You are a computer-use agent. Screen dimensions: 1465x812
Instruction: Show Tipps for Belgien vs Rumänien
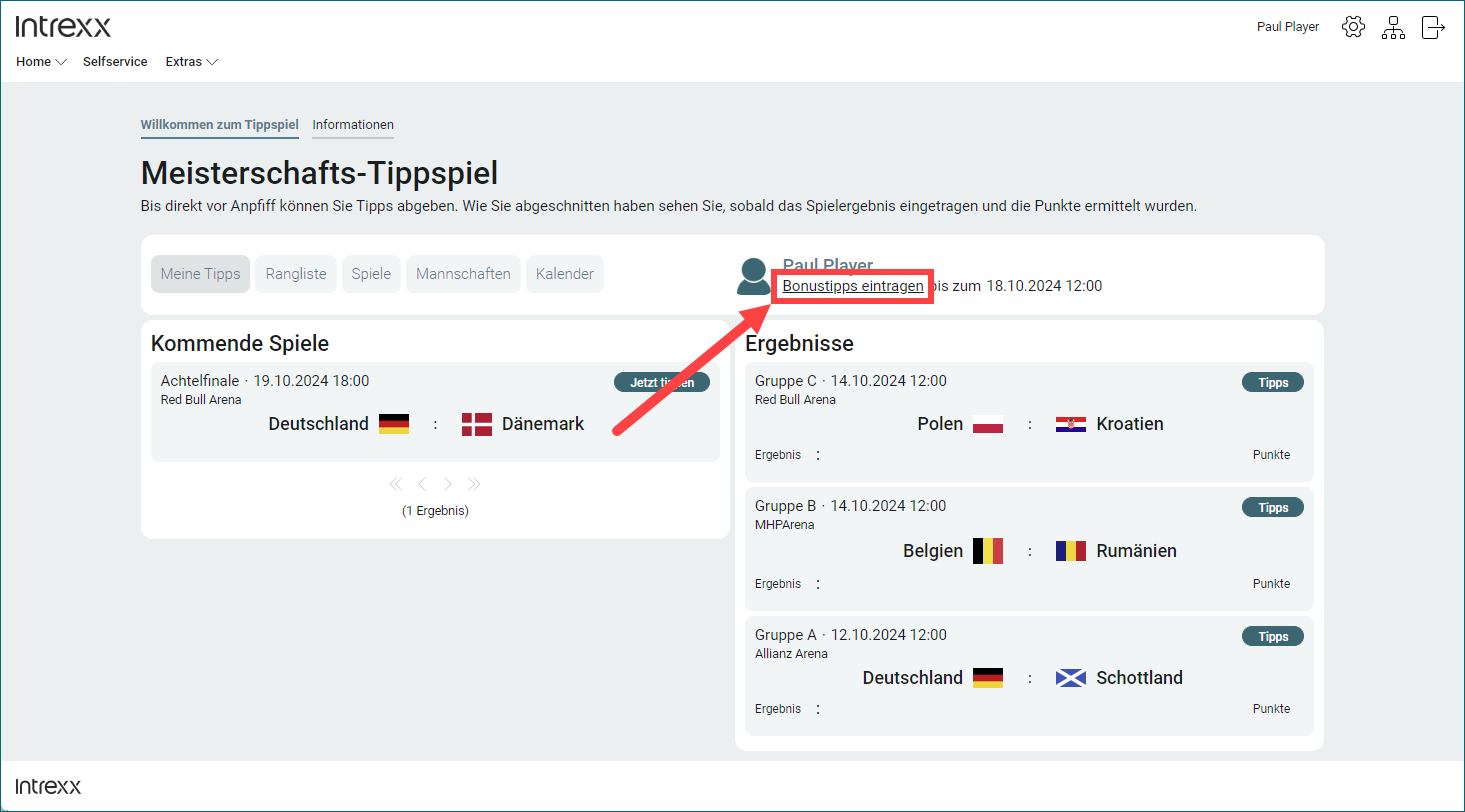[1272, 507]
